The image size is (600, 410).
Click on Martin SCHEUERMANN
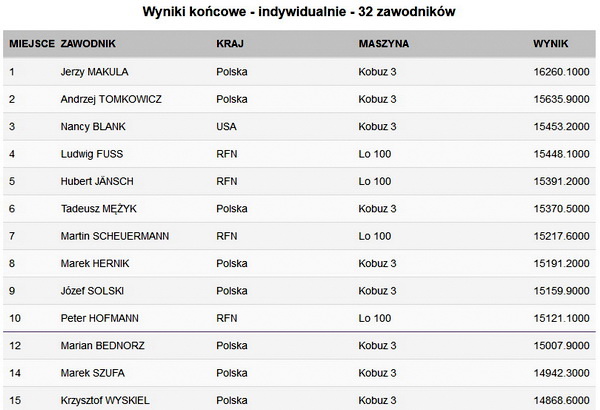(115, 236)
